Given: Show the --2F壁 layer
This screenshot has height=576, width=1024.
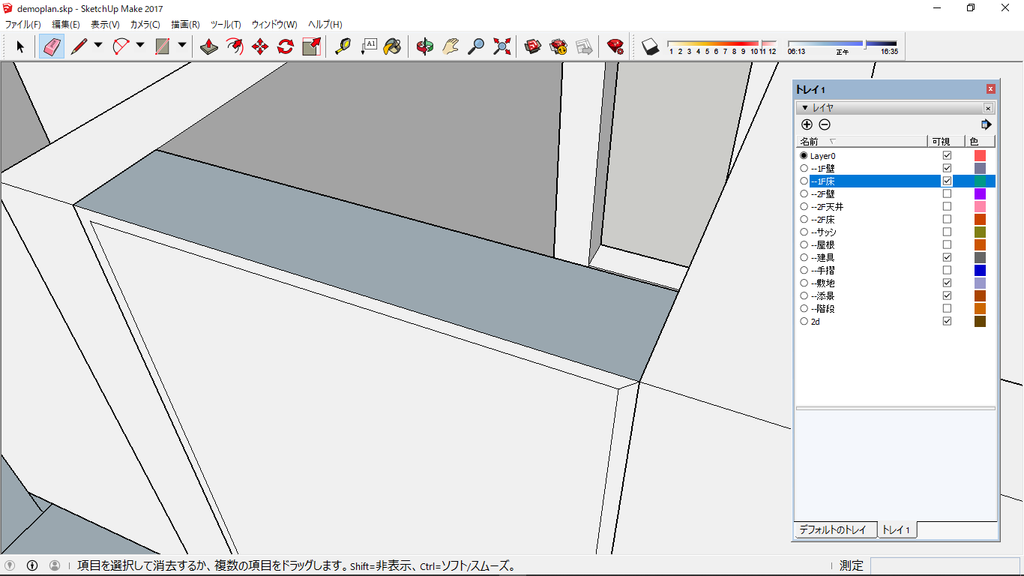Looking at the screenshot, I should [x=947, y=194].
